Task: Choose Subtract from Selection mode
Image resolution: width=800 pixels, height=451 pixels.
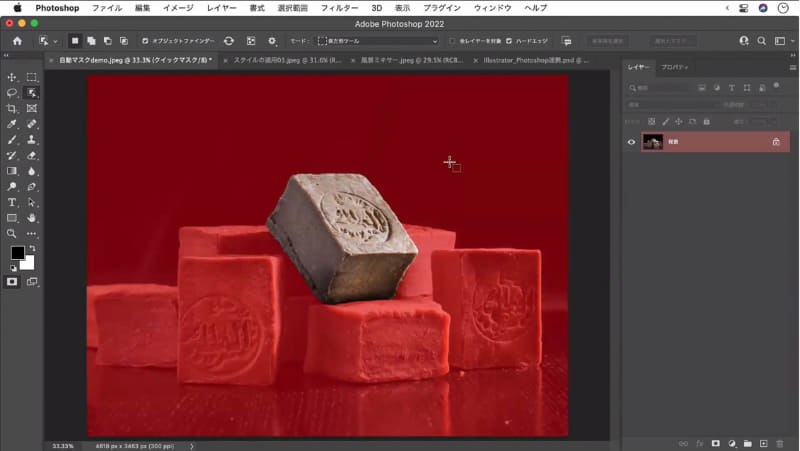Action: point(108,41)
